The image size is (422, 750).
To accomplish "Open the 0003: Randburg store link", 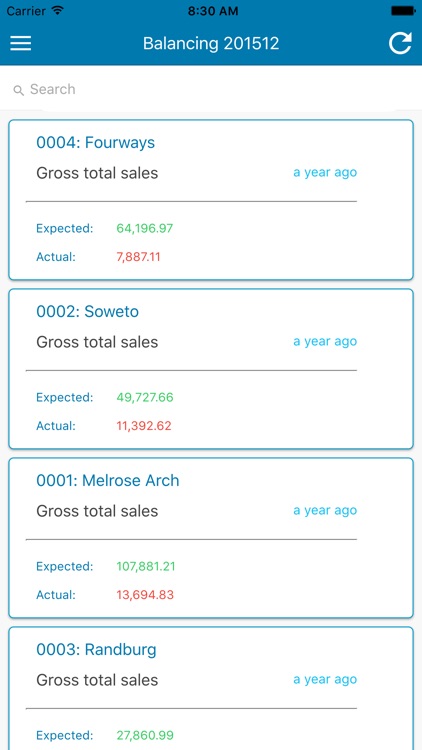I will point(96,650).
